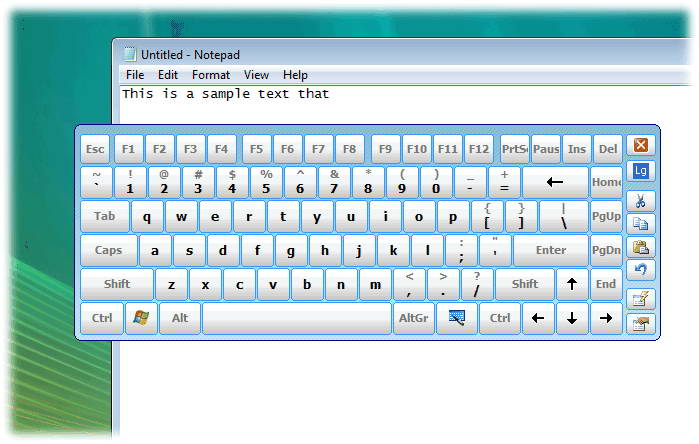Tap the letter g key

click(291, 250)
